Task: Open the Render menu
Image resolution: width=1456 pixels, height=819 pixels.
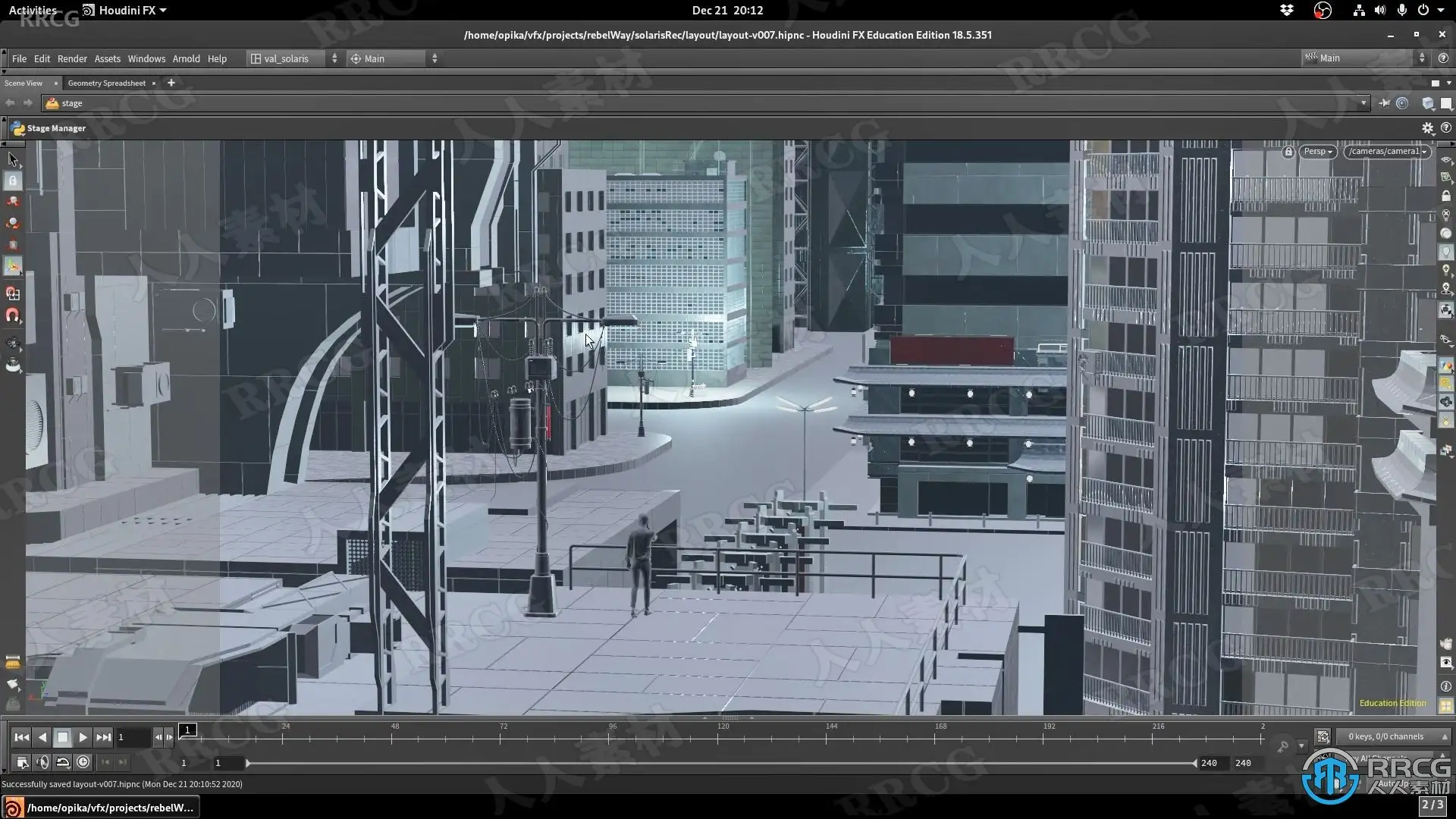Action: (x=72, y=58)
